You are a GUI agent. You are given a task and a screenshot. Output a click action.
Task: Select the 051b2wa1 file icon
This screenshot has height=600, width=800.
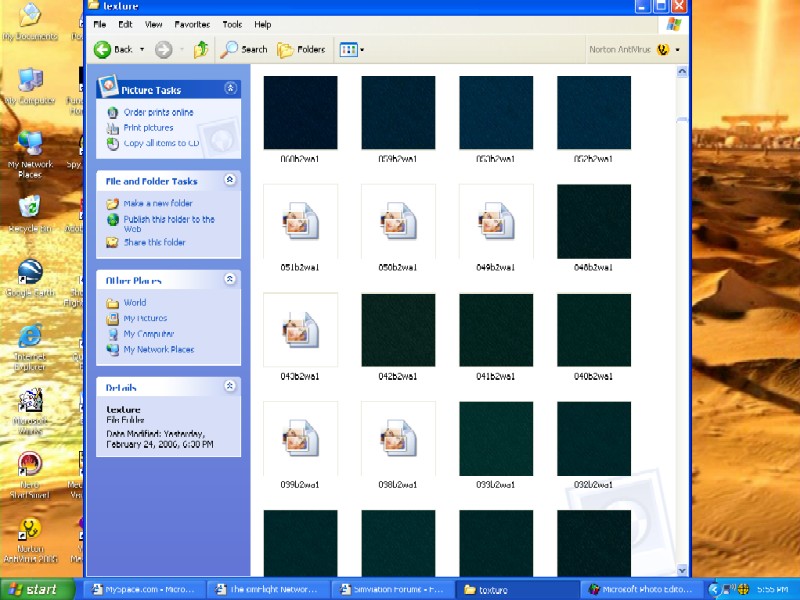tap(301, 221)
